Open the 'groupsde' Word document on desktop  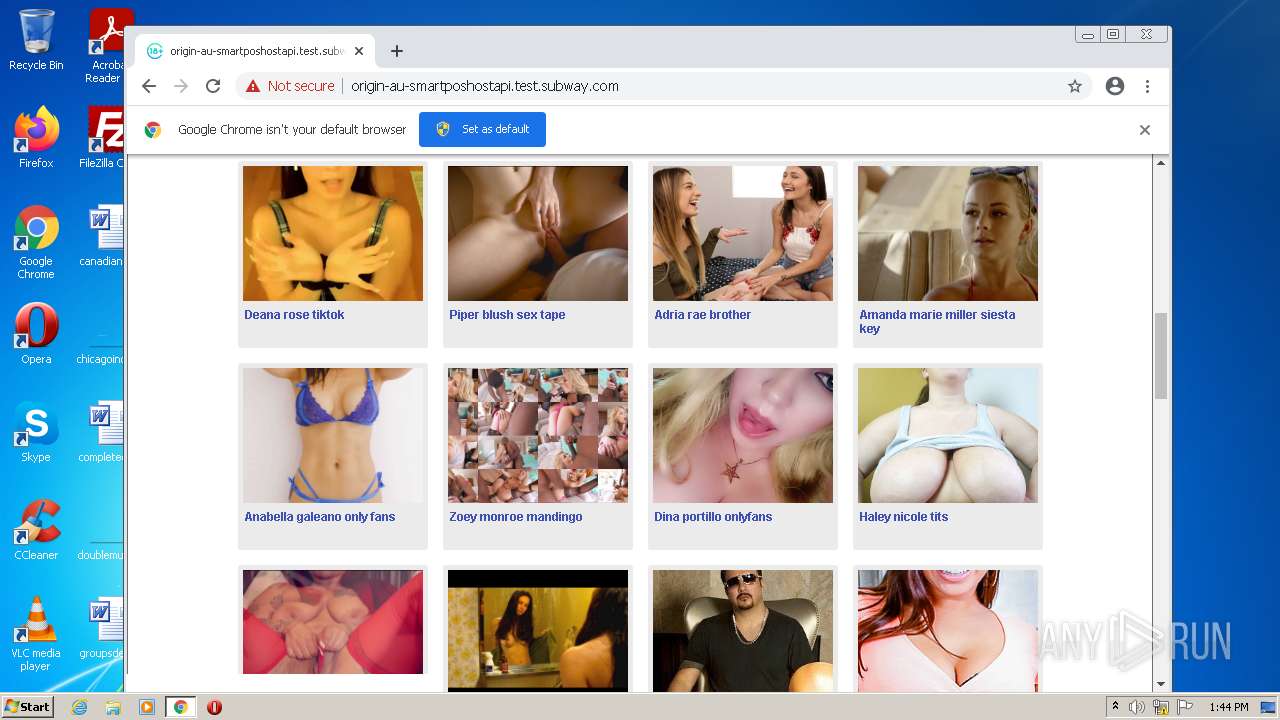pos(104,628)
